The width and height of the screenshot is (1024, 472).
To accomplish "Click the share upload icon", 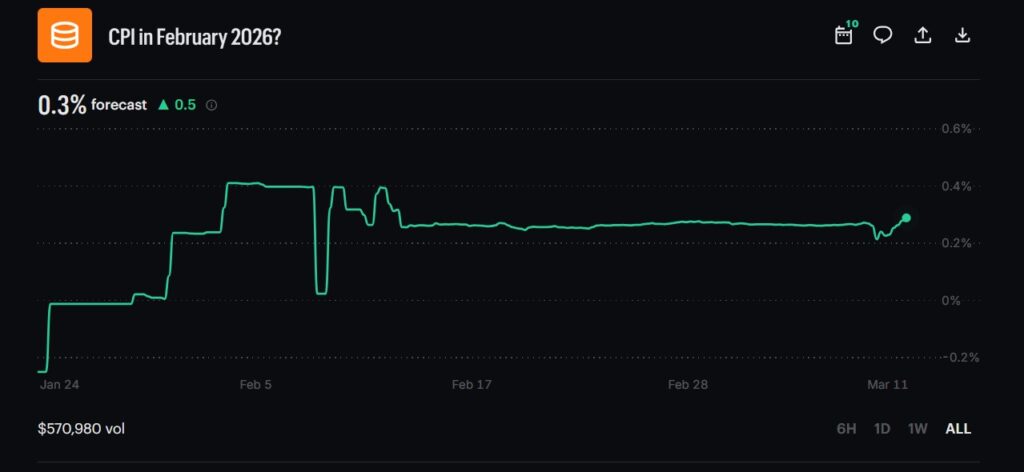I will pos(923,35).
